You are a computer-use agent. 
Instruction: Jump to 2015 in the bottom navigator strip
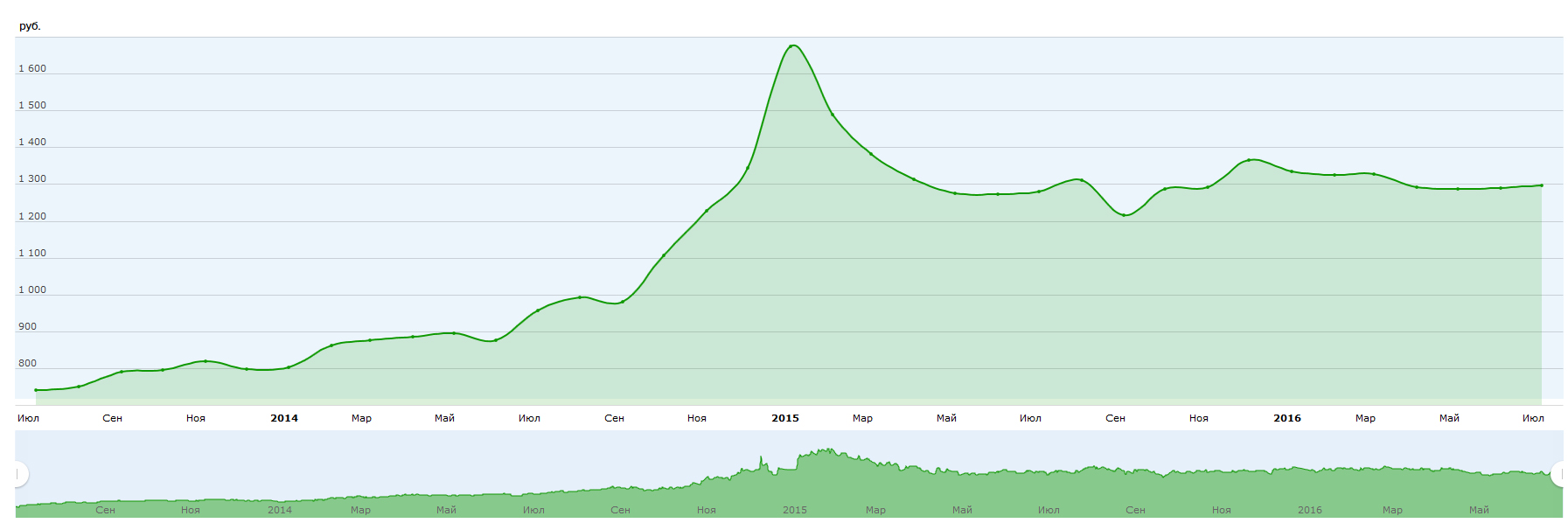(x=794, y=510)
